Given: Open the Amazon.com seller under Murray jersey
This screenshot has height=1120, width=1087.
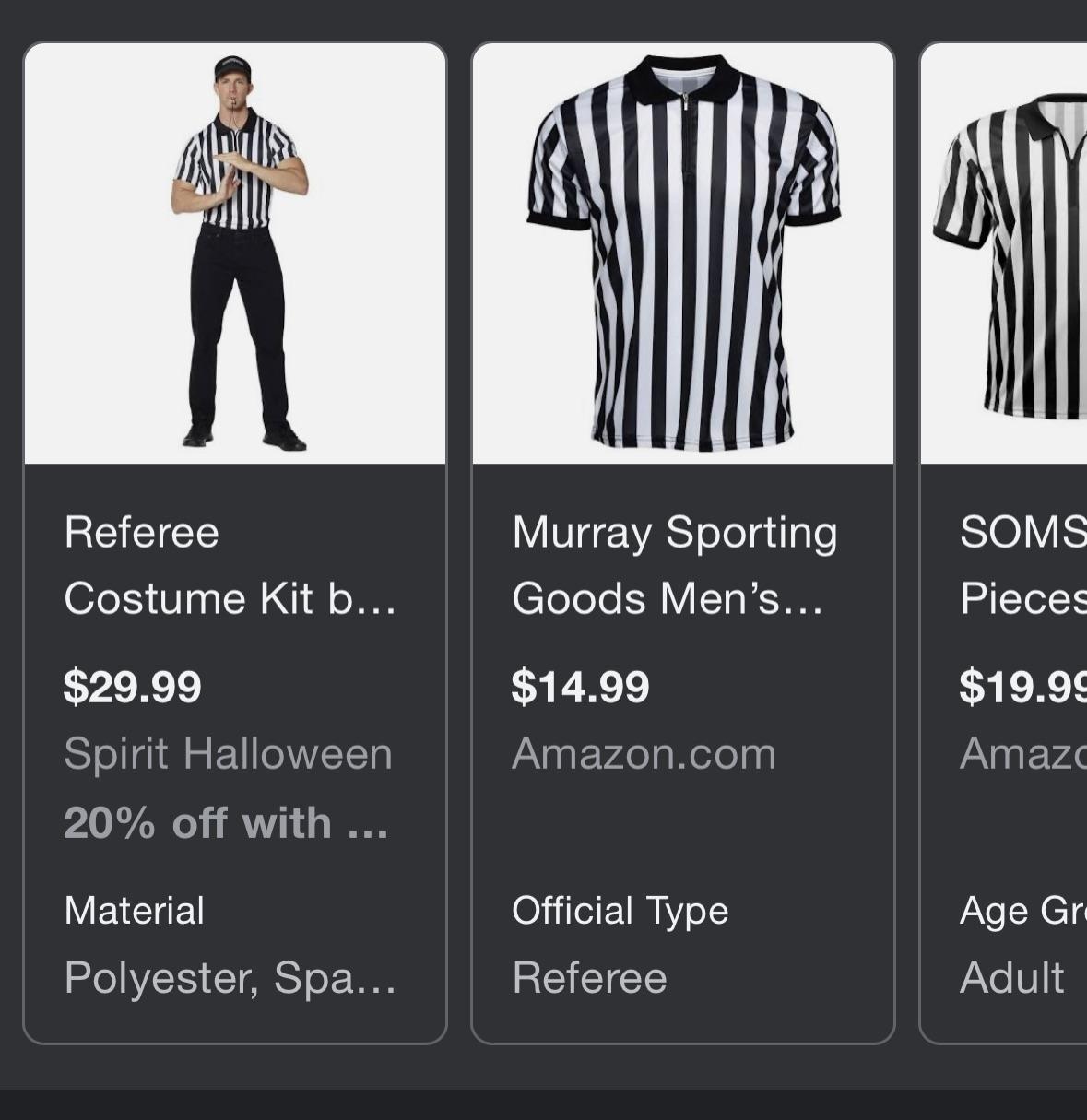Looking at the screenshot, I should click(x=644, y=754).
